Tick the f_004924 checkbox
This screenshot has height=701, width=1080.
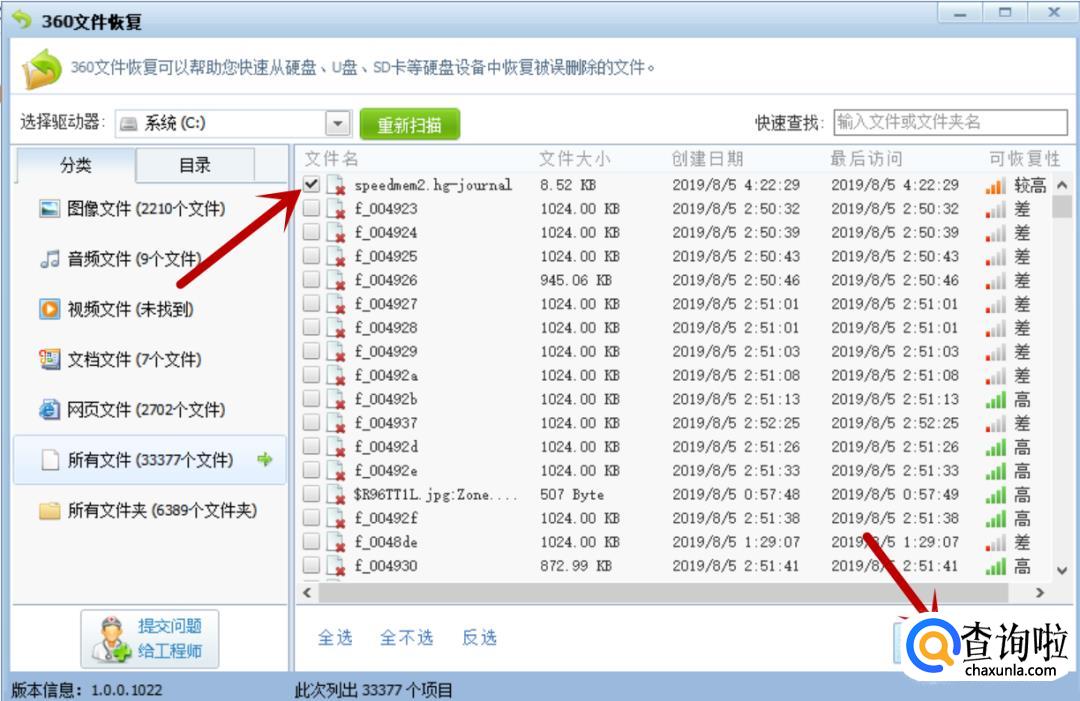coord(311,231)
